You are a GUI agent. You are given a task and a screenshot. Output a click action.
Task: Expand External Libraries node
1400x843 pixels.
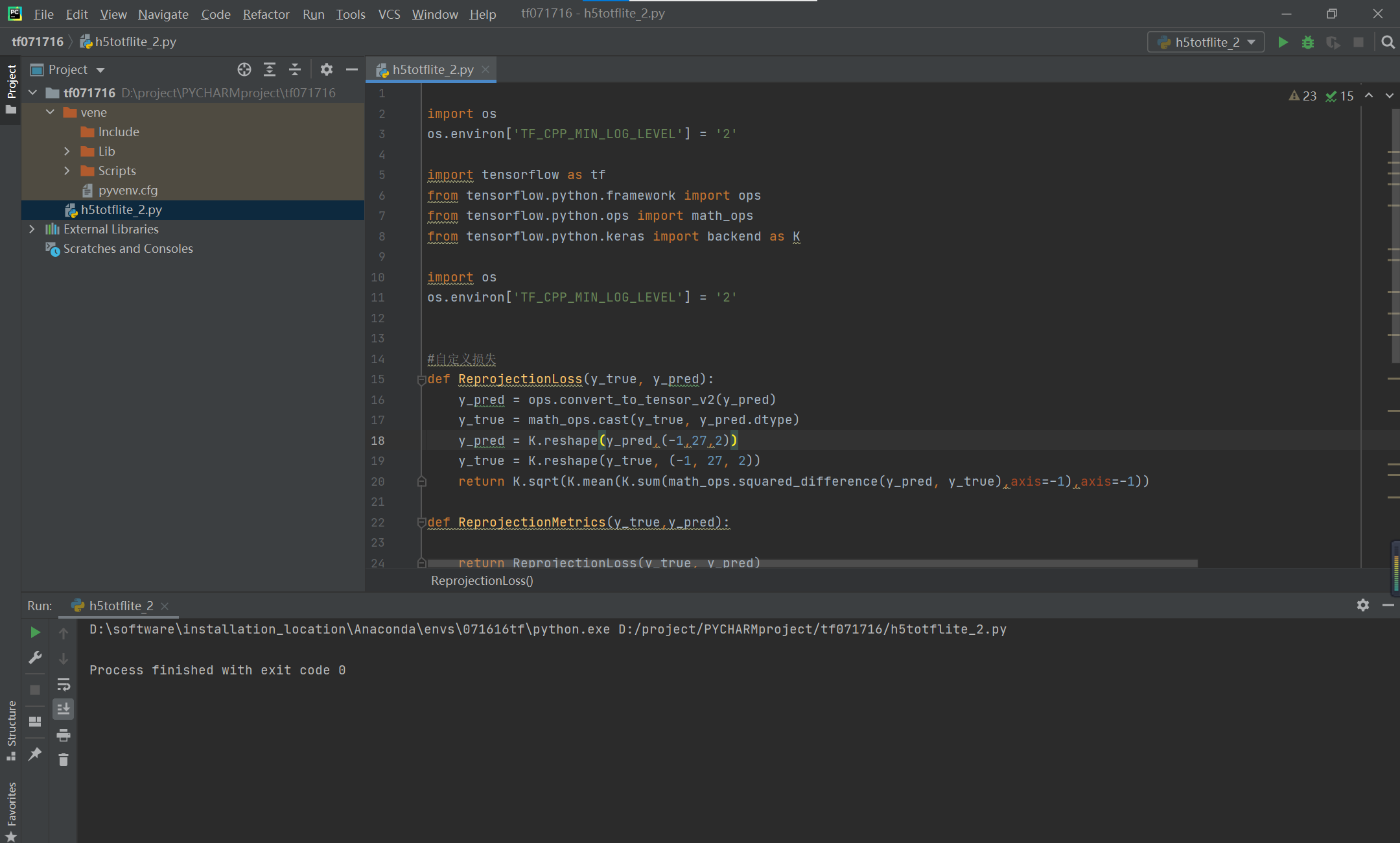tap(32, 229)
